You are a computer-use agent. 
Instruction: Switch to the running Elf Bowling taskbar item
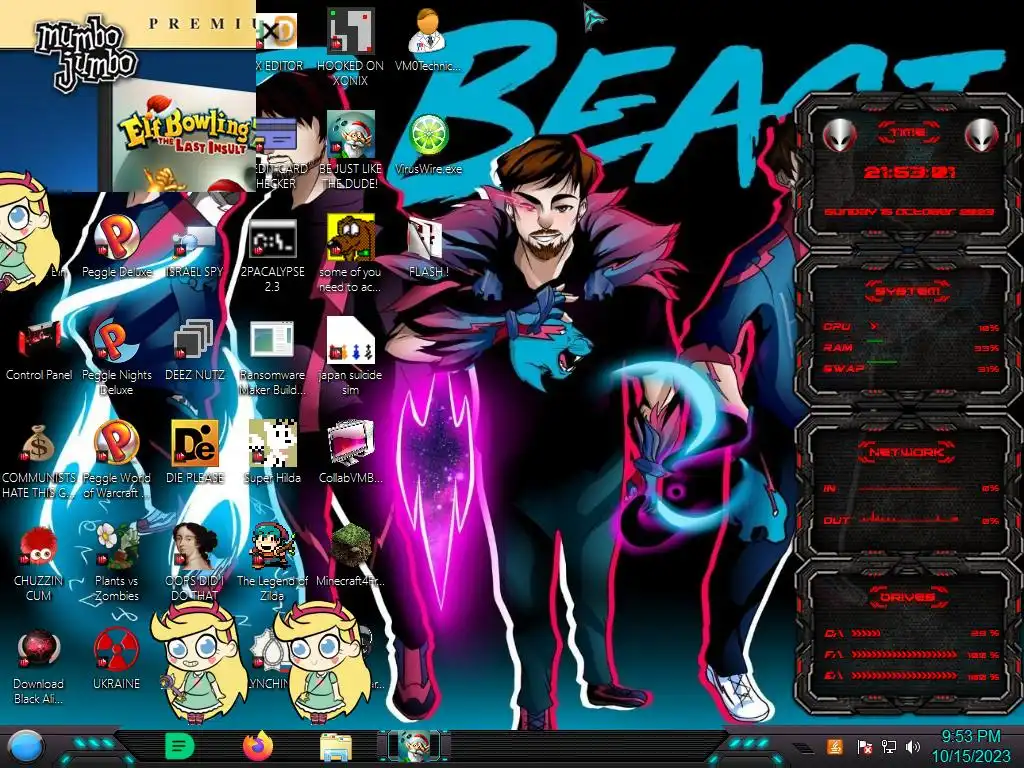point(414,746)
